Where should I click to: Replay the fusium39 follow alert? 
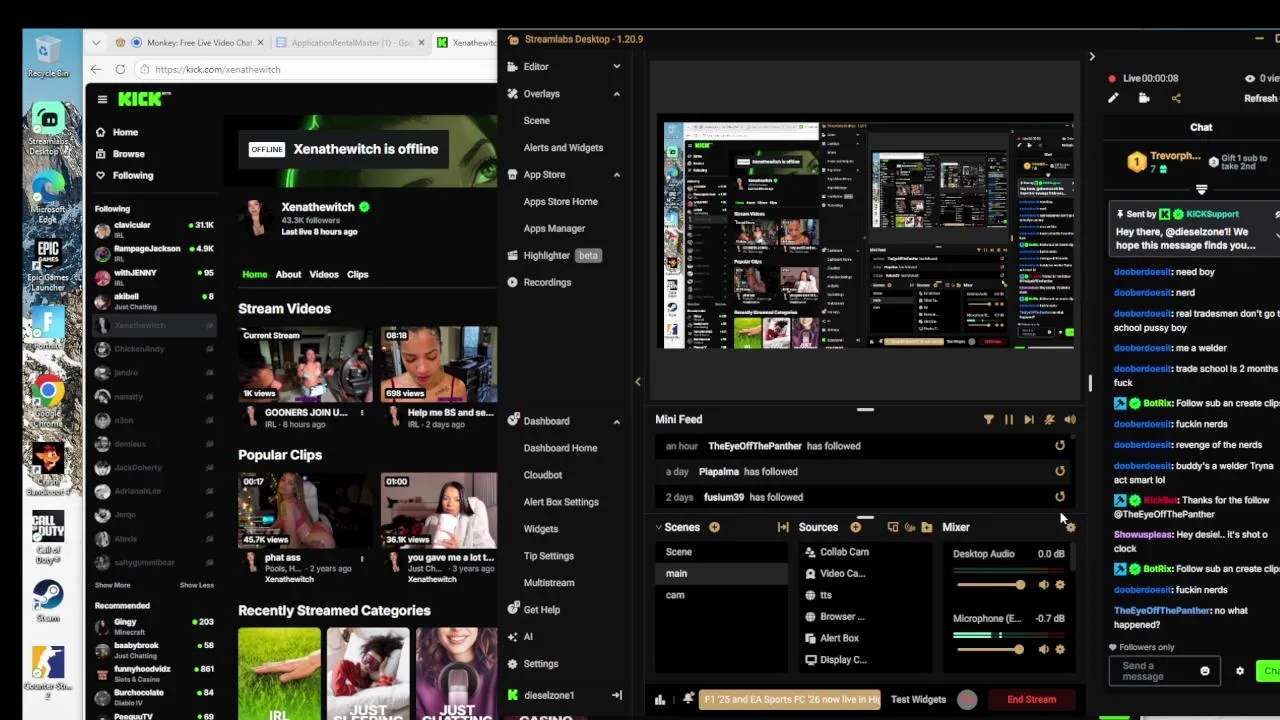[1060, 497]
